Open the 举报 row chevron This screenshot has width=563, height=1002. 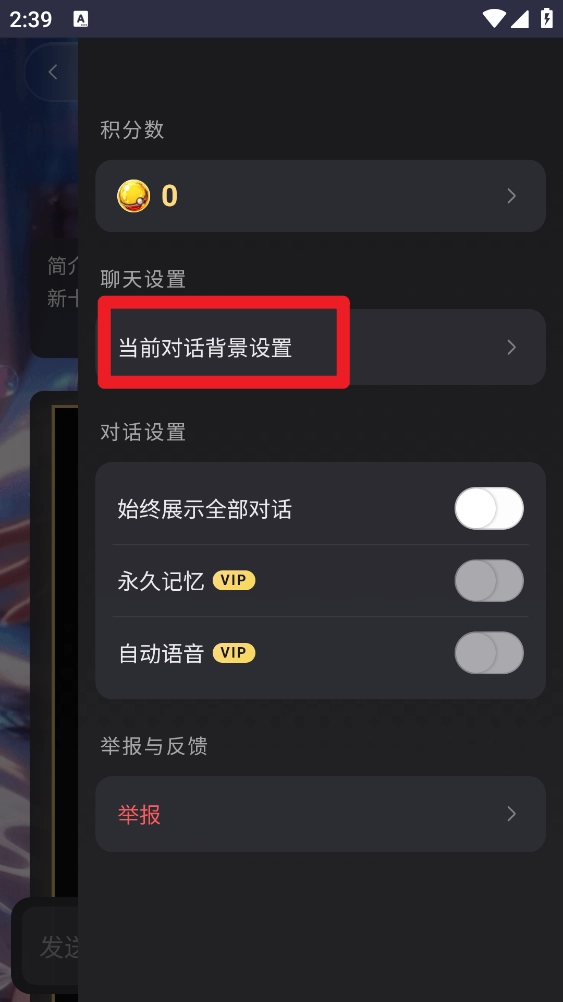[511, 813]
